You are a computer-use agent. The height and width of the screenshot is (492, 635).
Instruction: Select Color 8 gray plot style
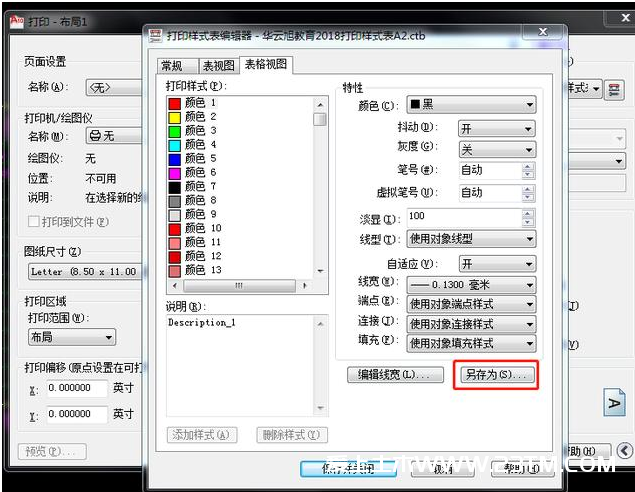point(193,200)
